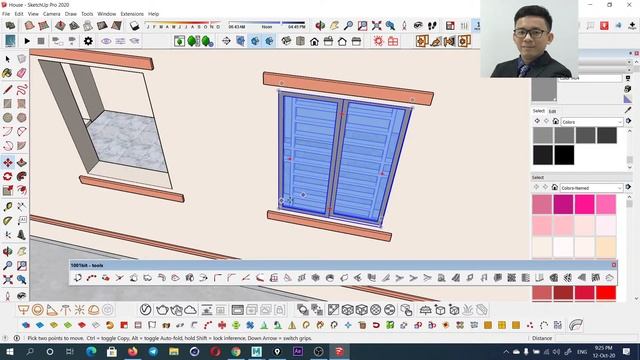Click the Stop animation square button
Image resolution: width=640 pixels, height=360 pixels.
coord(41,41)
